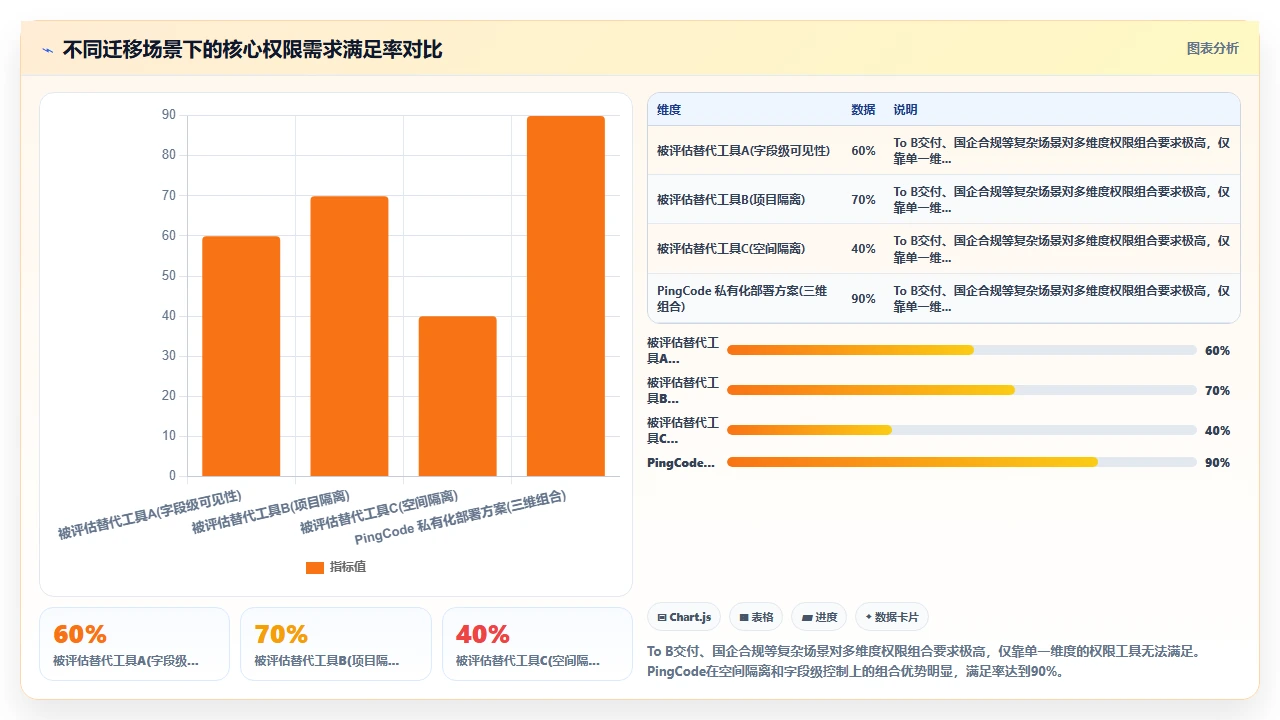The height and width of the screenshot is (720, 1280).
Task: Click the page title 不同迁移场景下的核心权限需求满足率对比
Action: pyautogui.click(x=252, y=50)
